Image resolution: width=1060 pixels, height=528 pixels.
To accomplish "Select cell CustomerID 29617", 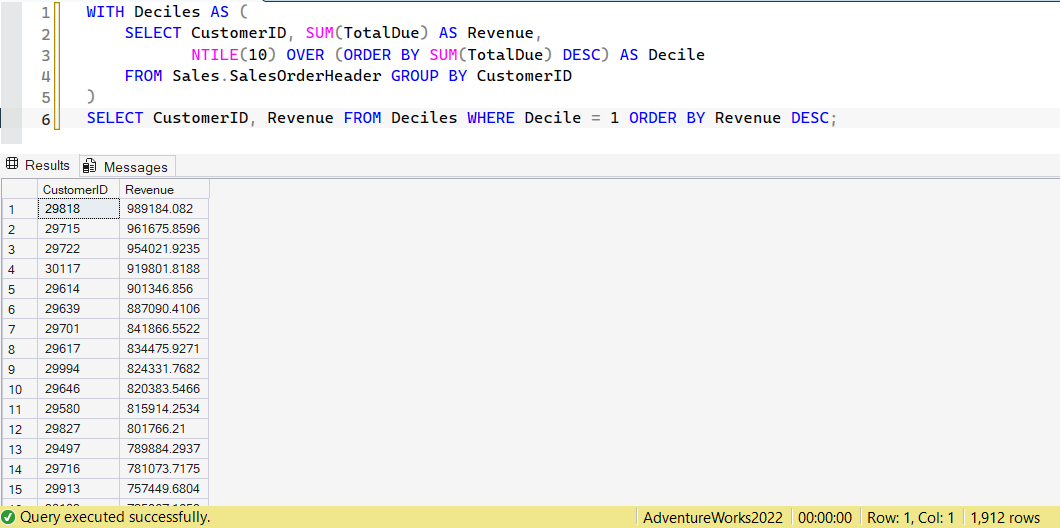I will pyautogui.click(x=78, y=349).
